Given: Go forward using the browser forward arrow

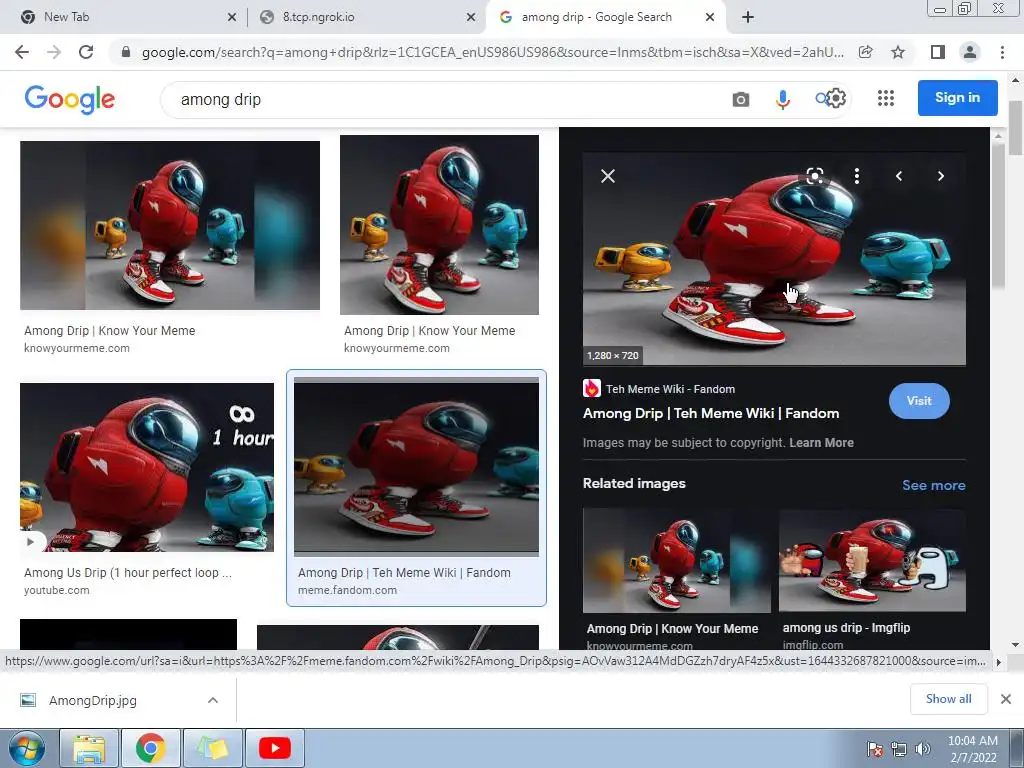Looking at the screenshot, I should (54, 52).
